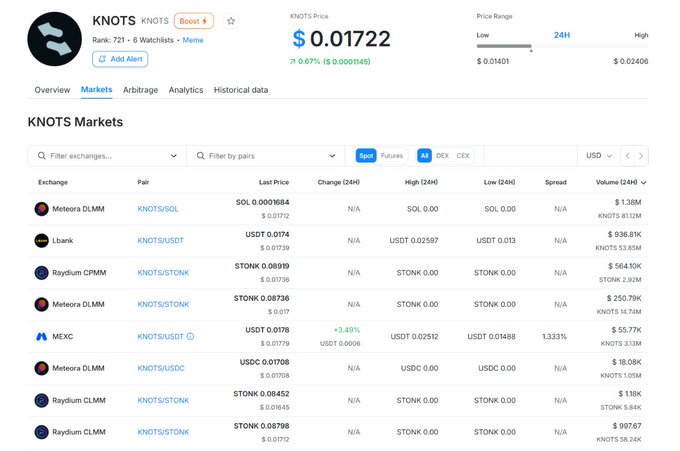Click the Raydium CPMM exchange name

[x=79, y=273]
